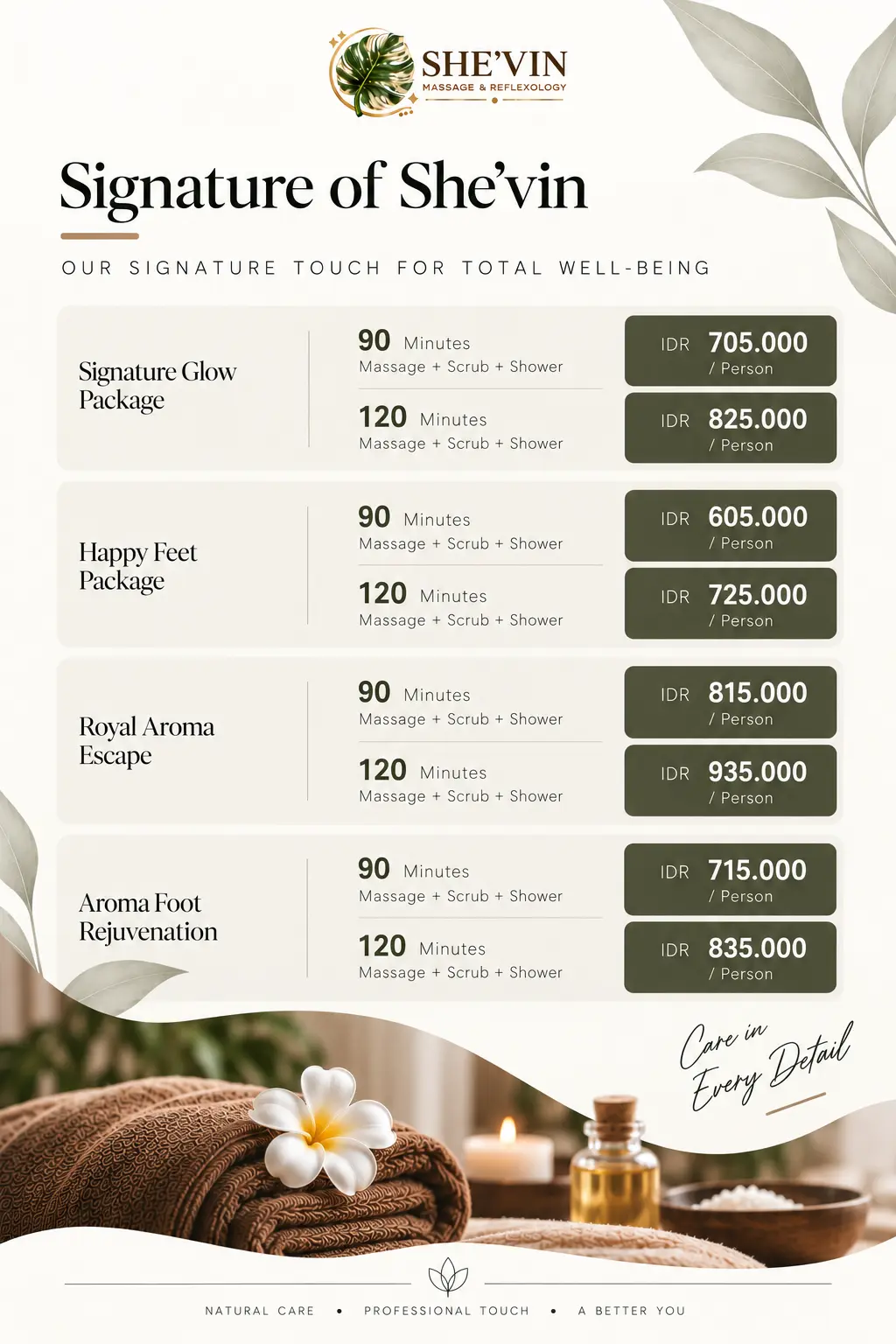896x1344 pixels.
Task: Select the IDR 715.000 price box
Action: [x=731, y=879]
